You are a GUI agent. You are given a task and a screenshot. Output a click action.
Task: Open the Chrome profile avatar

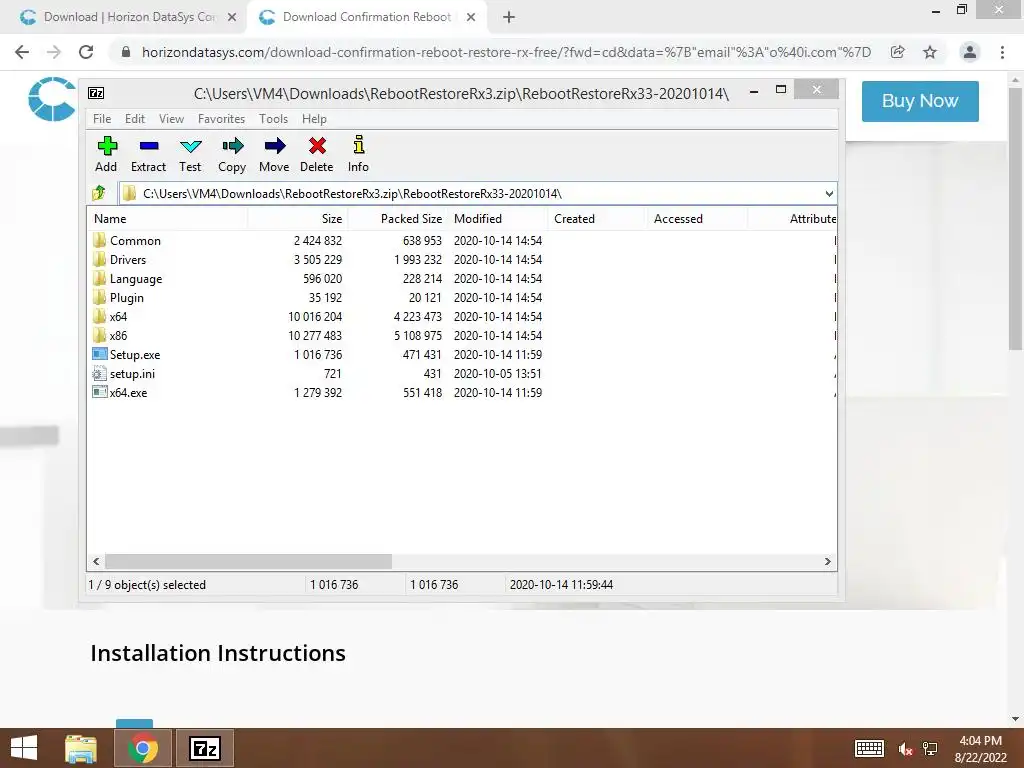[x=970, y=52]
